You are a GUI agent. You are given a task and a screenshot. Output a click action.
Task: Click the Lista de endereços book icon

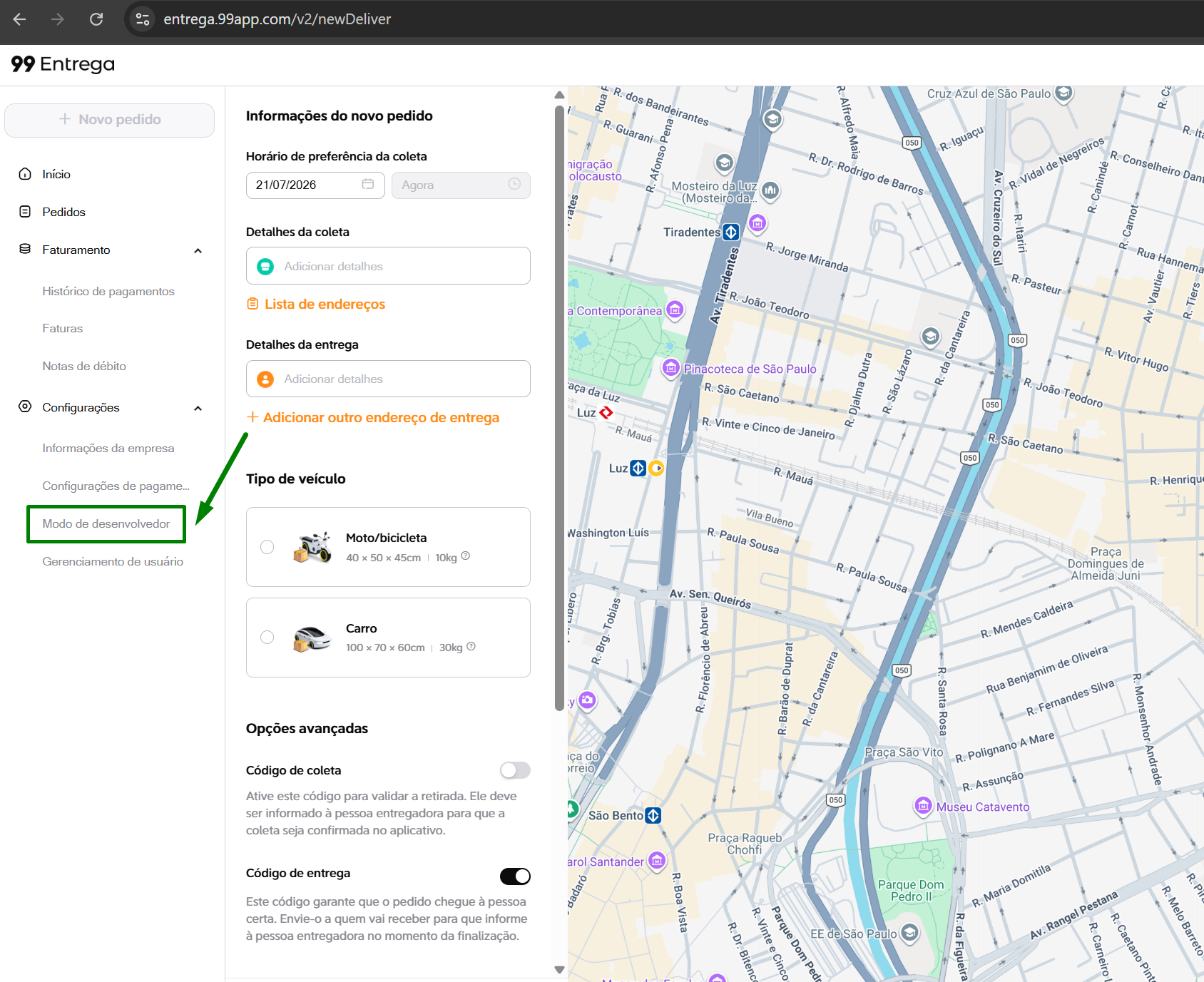pos(252,304)
